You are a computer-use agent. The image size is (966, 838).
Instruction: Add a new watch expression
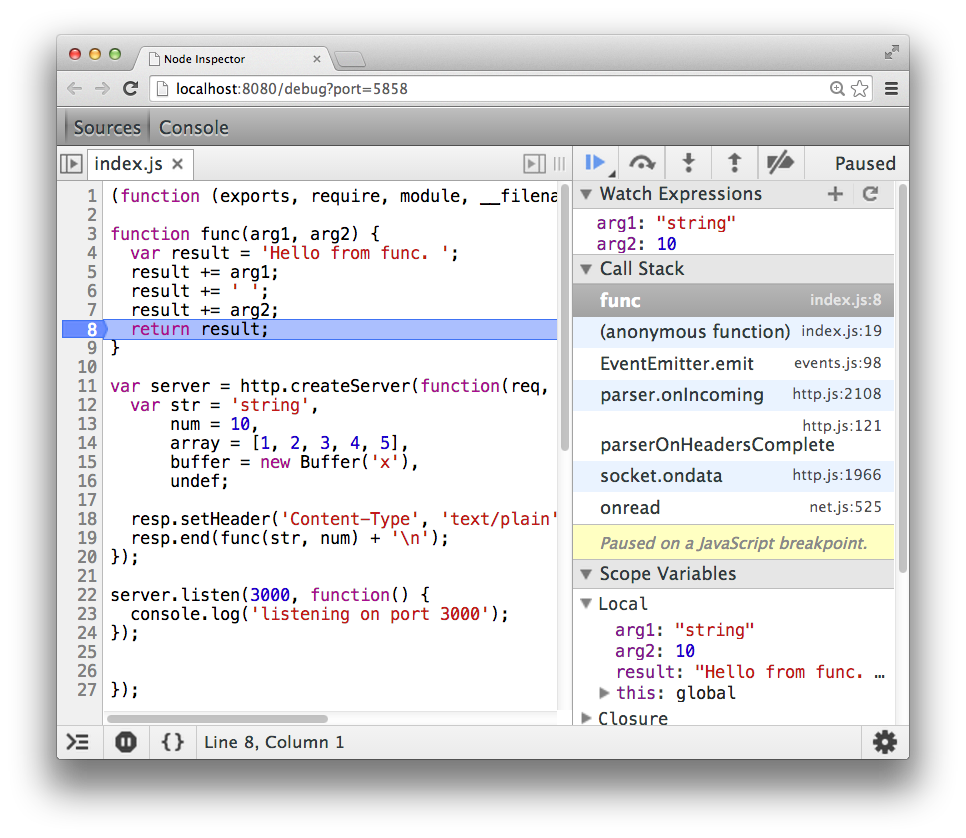tap(835, 194)
